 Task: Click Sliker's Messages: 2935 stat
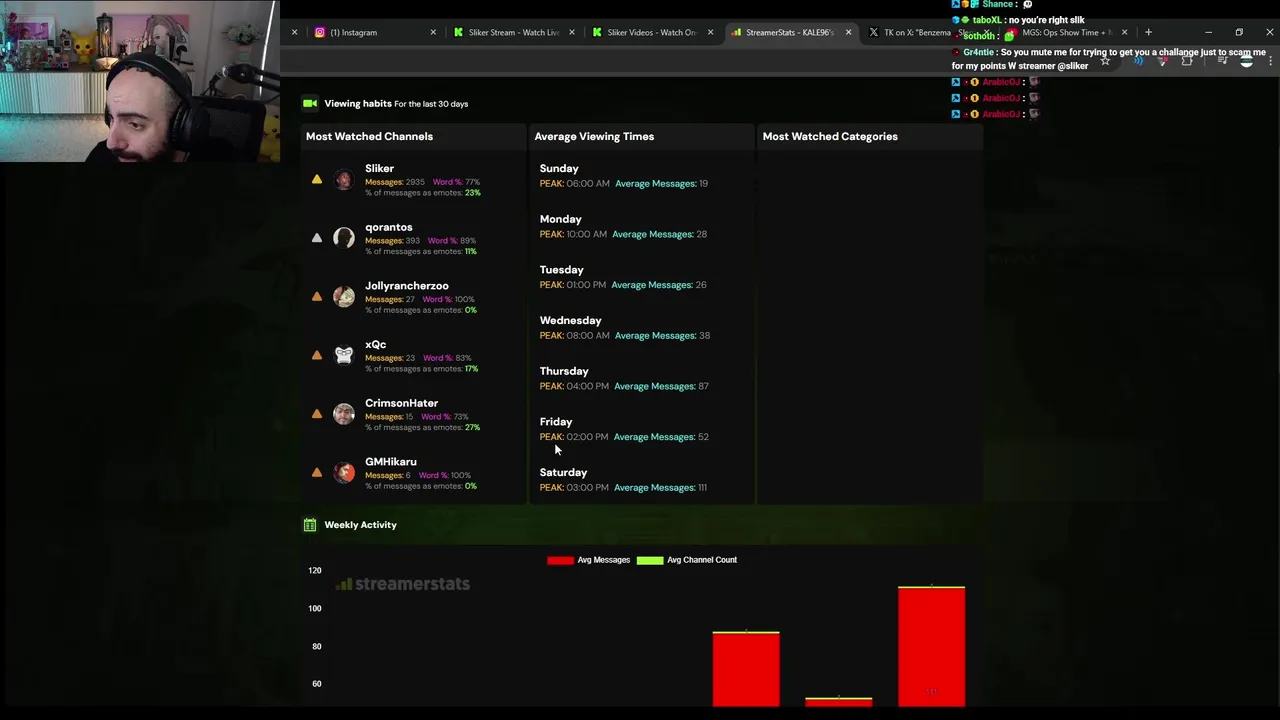pyautogui.click(x=395, y=182)
